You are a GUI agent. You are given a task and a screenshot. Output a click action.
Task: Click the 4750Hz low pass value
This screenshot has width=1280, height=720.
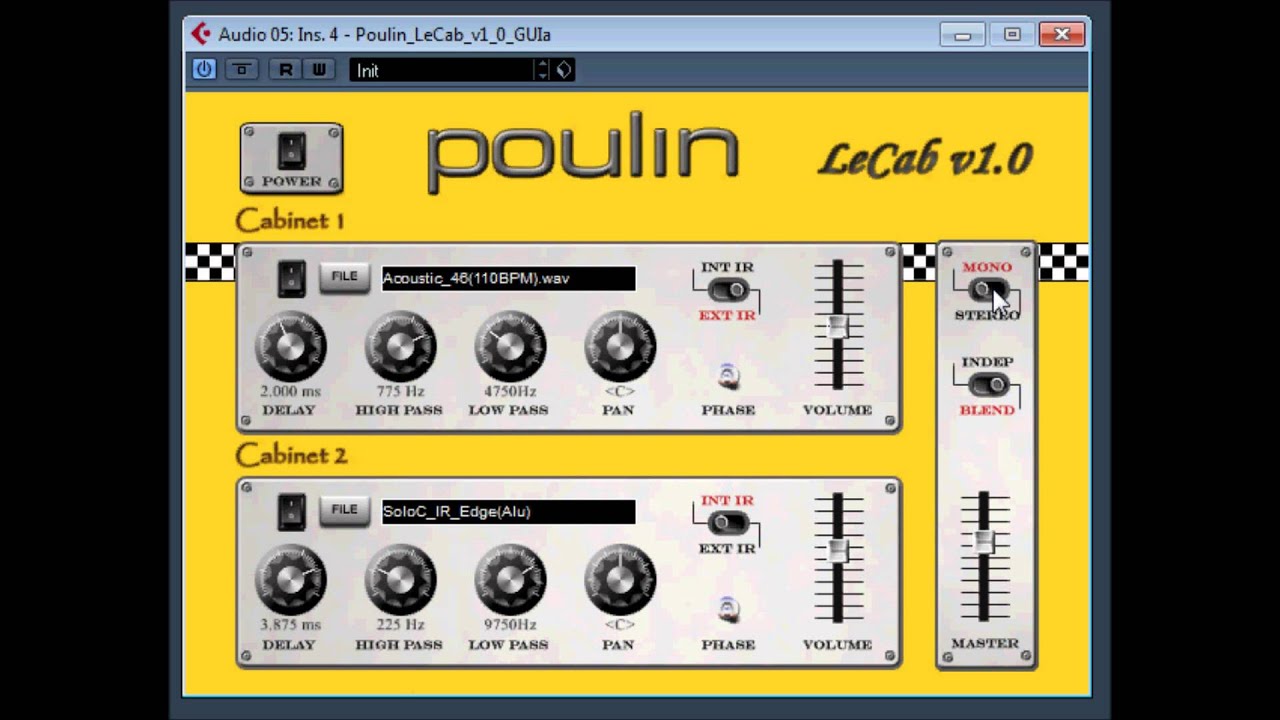510,392
